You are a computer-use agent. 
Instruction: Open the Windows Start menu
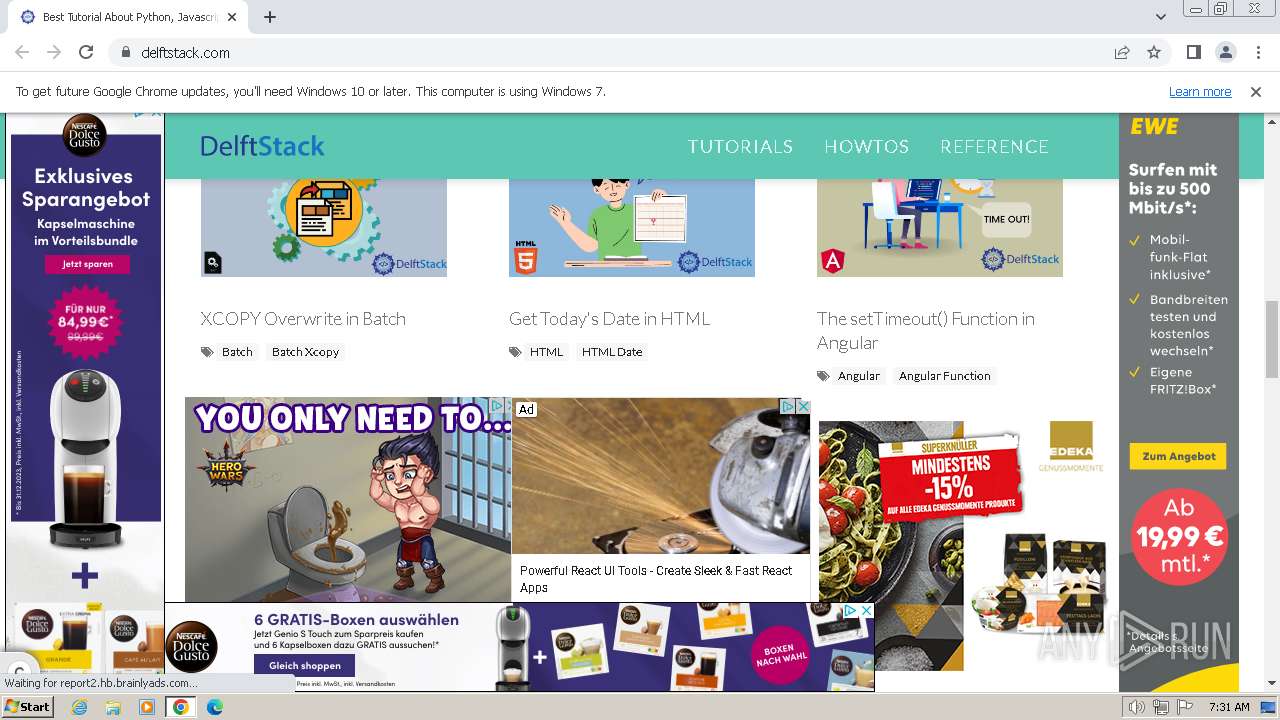click(28, 706)
